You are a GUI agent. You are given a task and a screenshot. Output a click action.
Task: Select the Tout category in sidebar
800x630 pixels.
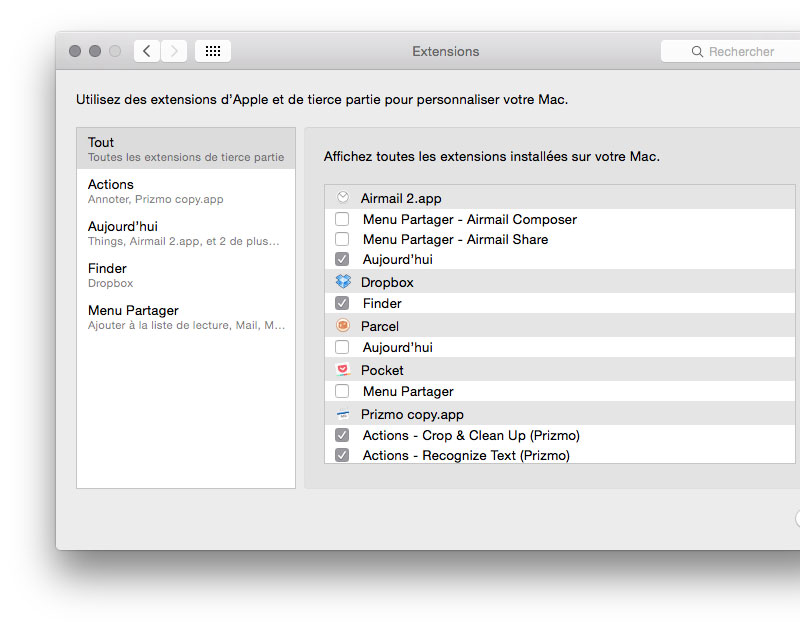[186, 148]
